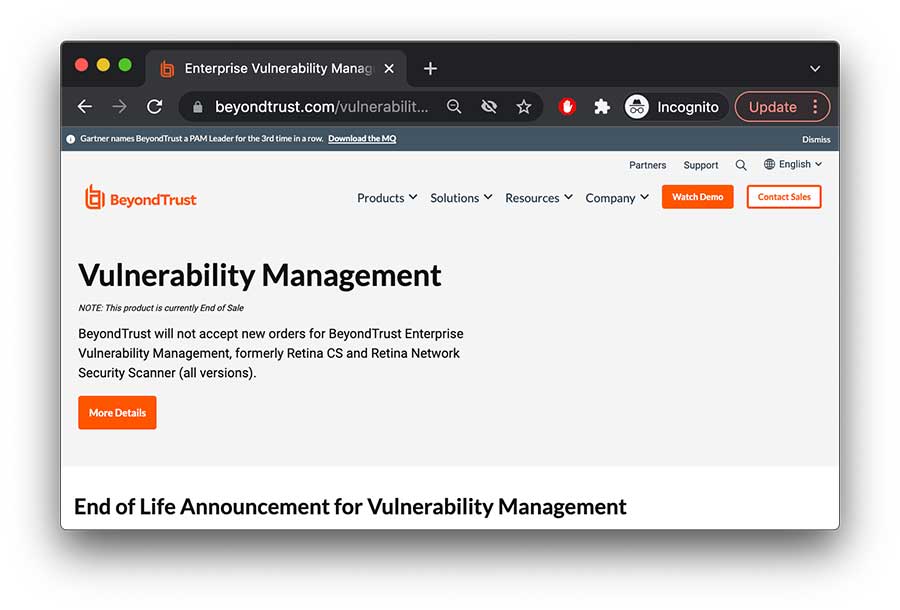Screen dimensions: 900x610
Task: Open the English language dropdown
Action: pyautogui.click(x=793, y=165)
